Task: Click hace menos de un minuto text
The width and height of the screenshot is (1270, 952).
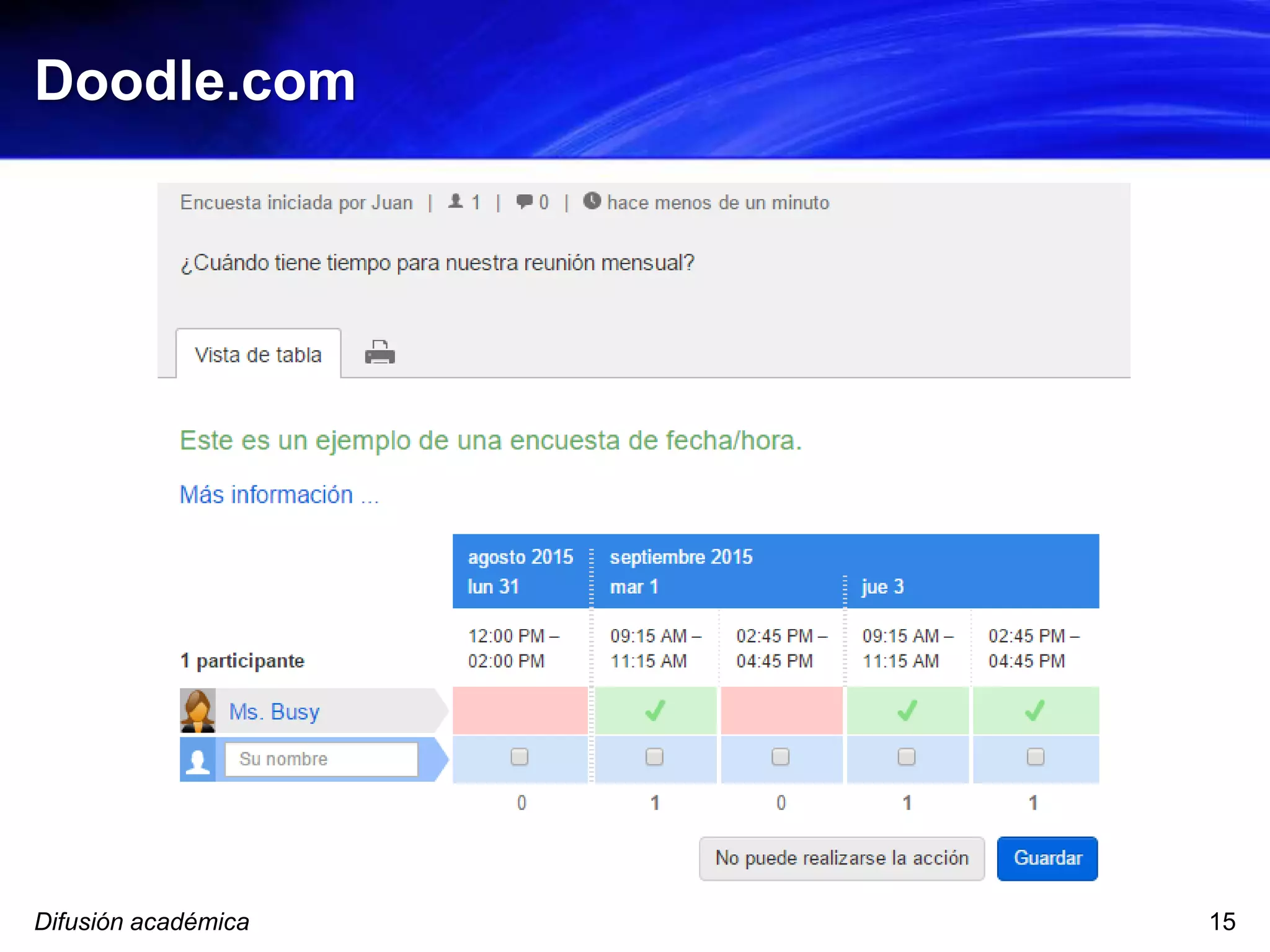Action: [718, 203]
